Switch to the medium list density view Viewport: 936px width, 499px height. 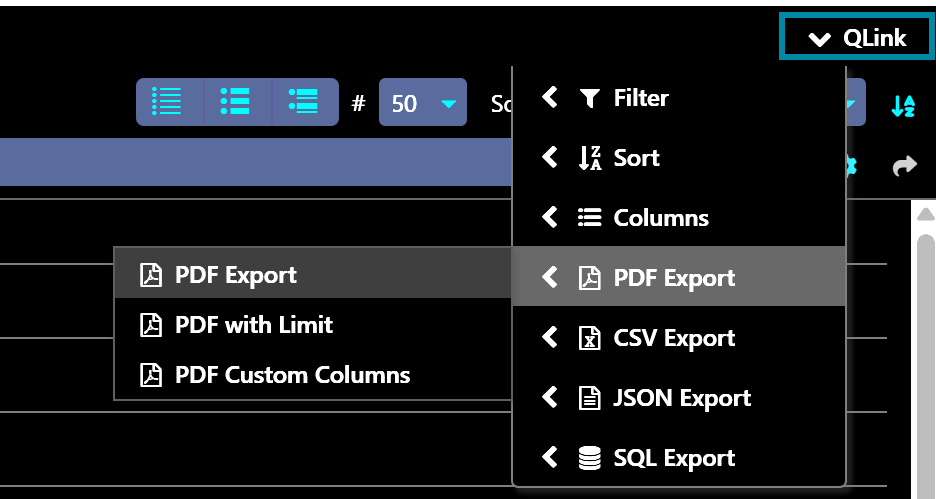tap(236, 102)
